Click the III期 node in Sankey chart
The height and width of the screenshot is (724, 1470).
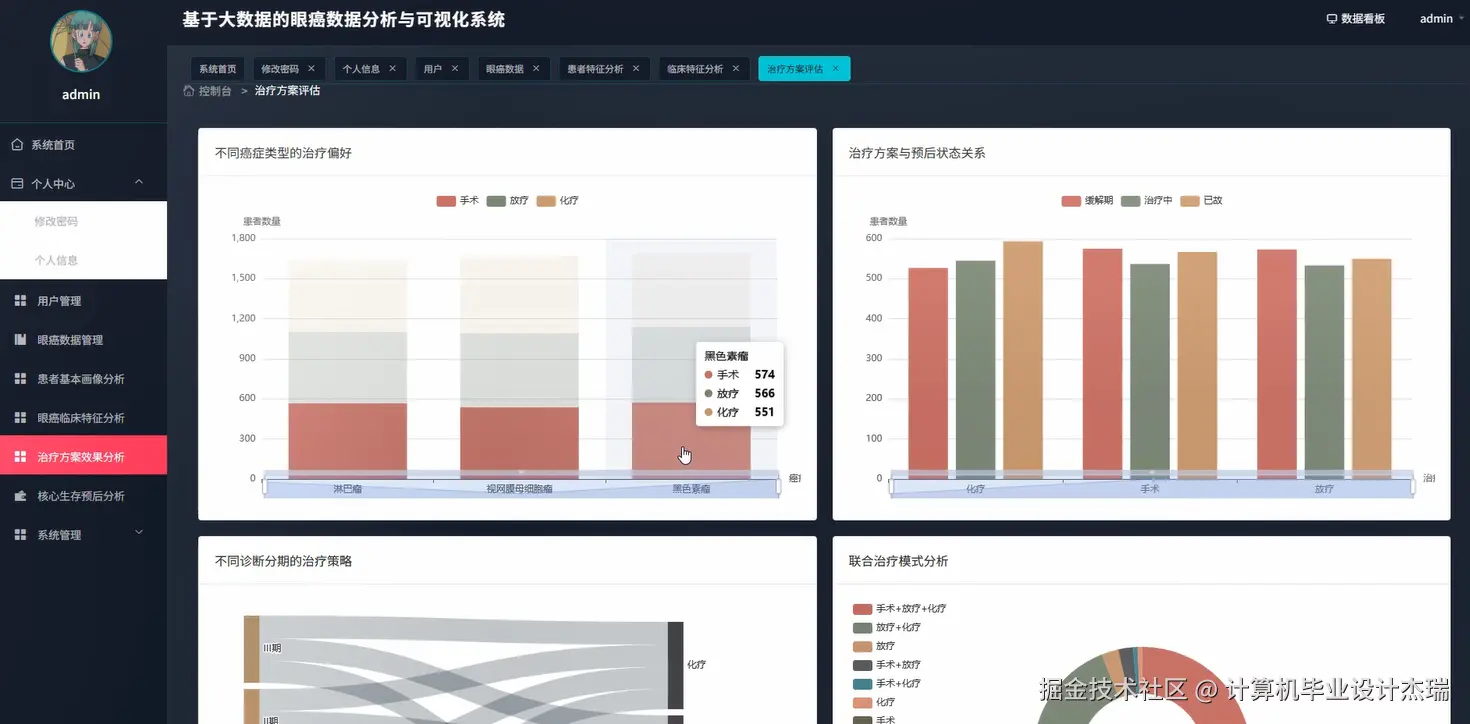[251, 648]
